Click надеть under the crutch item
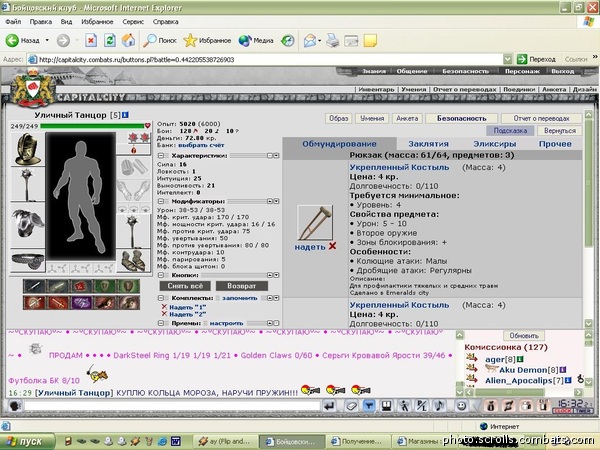This screenshot has height=450, width=600. coord(310,247)
